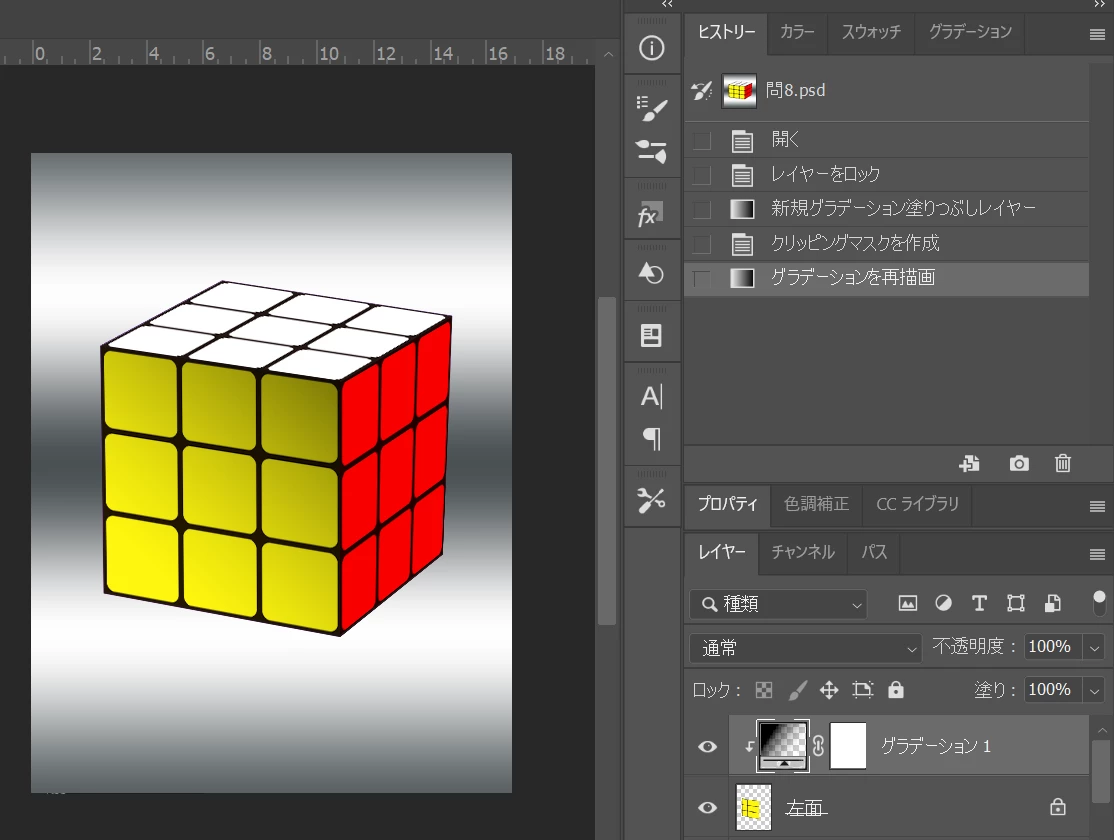This screenshot has height=840, width=1114.
Task: Switch to the チャンネル tab
Action: 803,552
